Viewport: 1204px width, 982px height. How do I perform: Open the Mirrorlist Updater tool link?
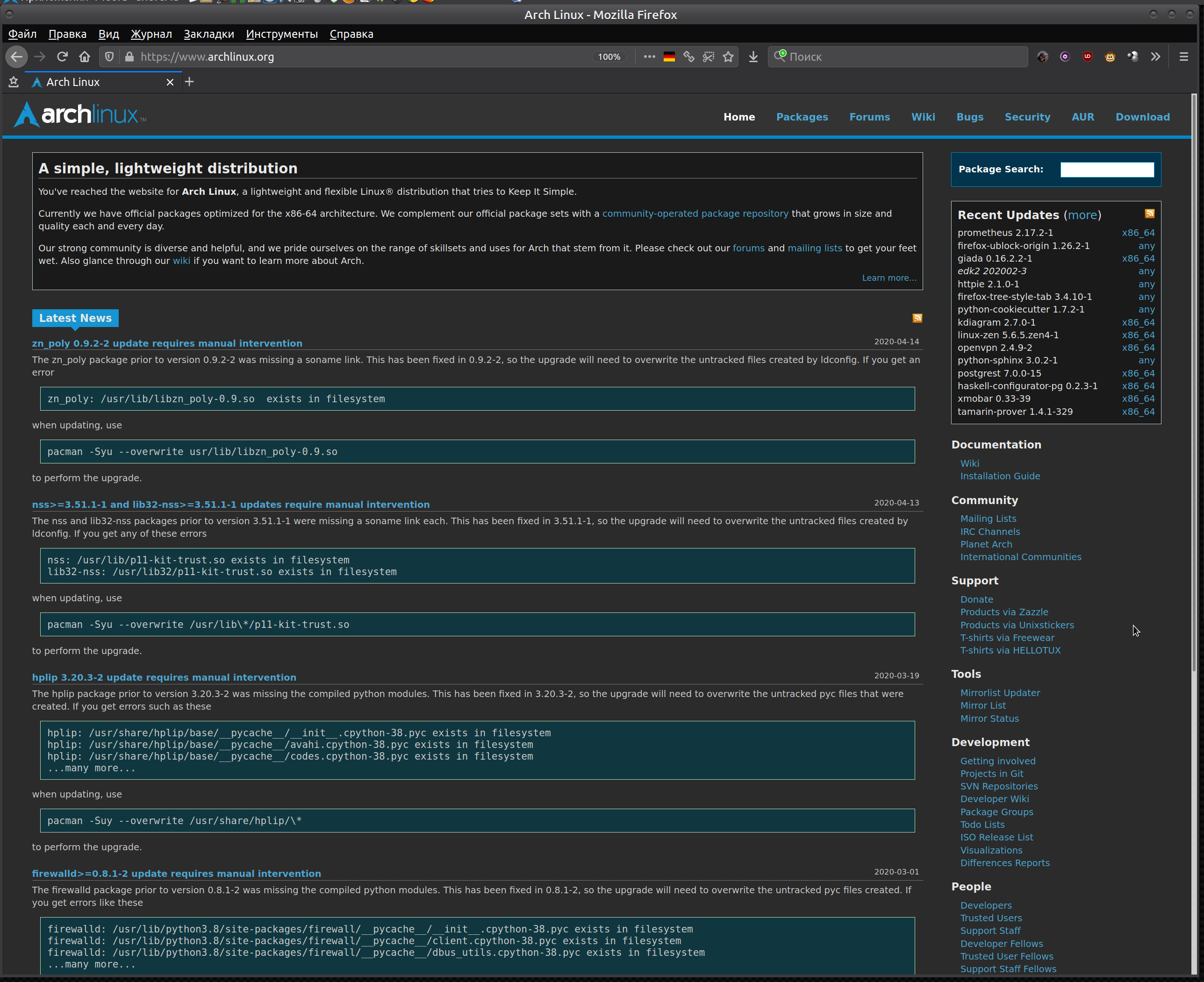click(x=1000, y=693)
